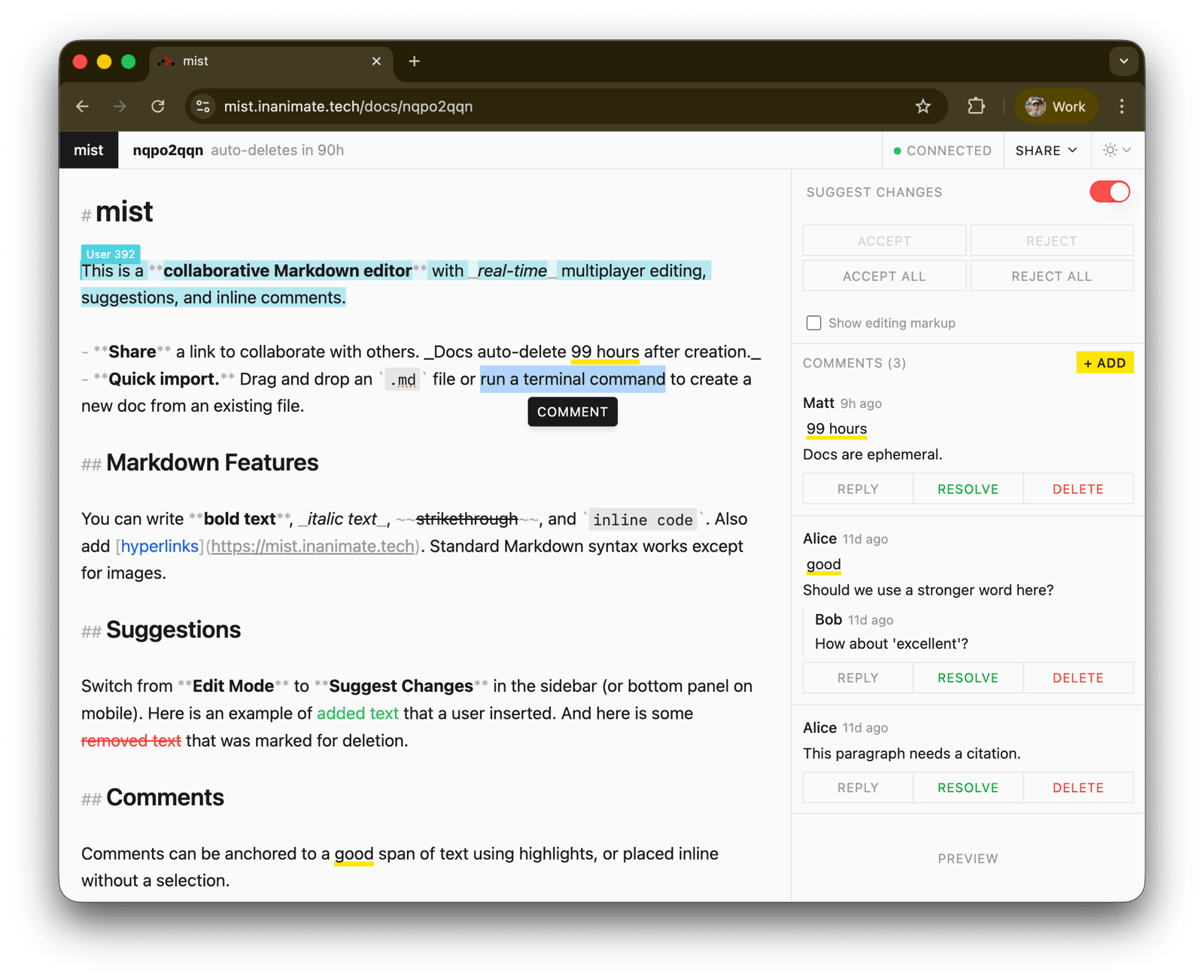
Task: Click the yellow + ADD comment button
Action: click(x=1104, y=363)
